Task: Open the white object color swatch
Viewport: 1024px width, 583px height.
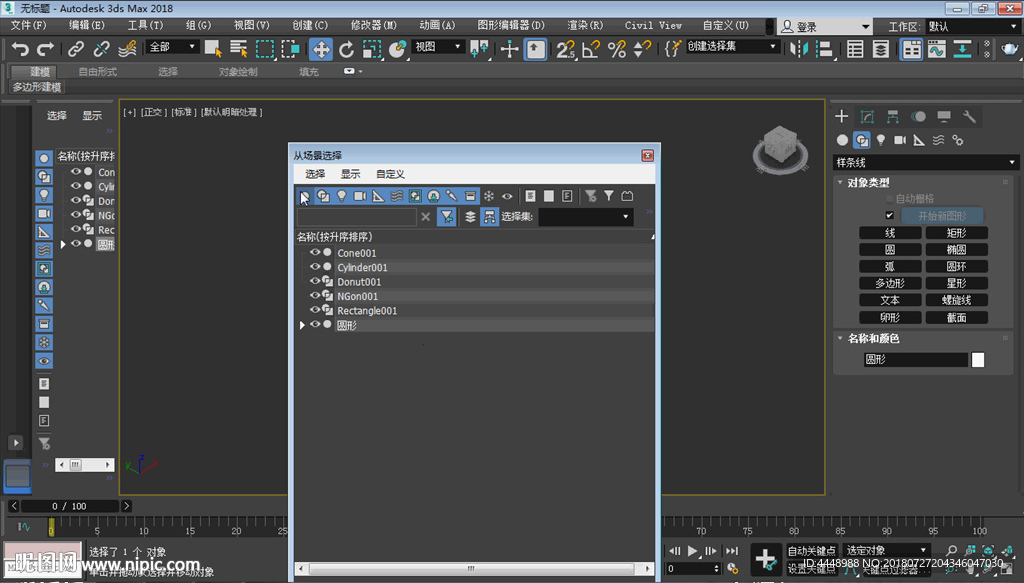Action: pyautogui.click(x=978, y=360)
